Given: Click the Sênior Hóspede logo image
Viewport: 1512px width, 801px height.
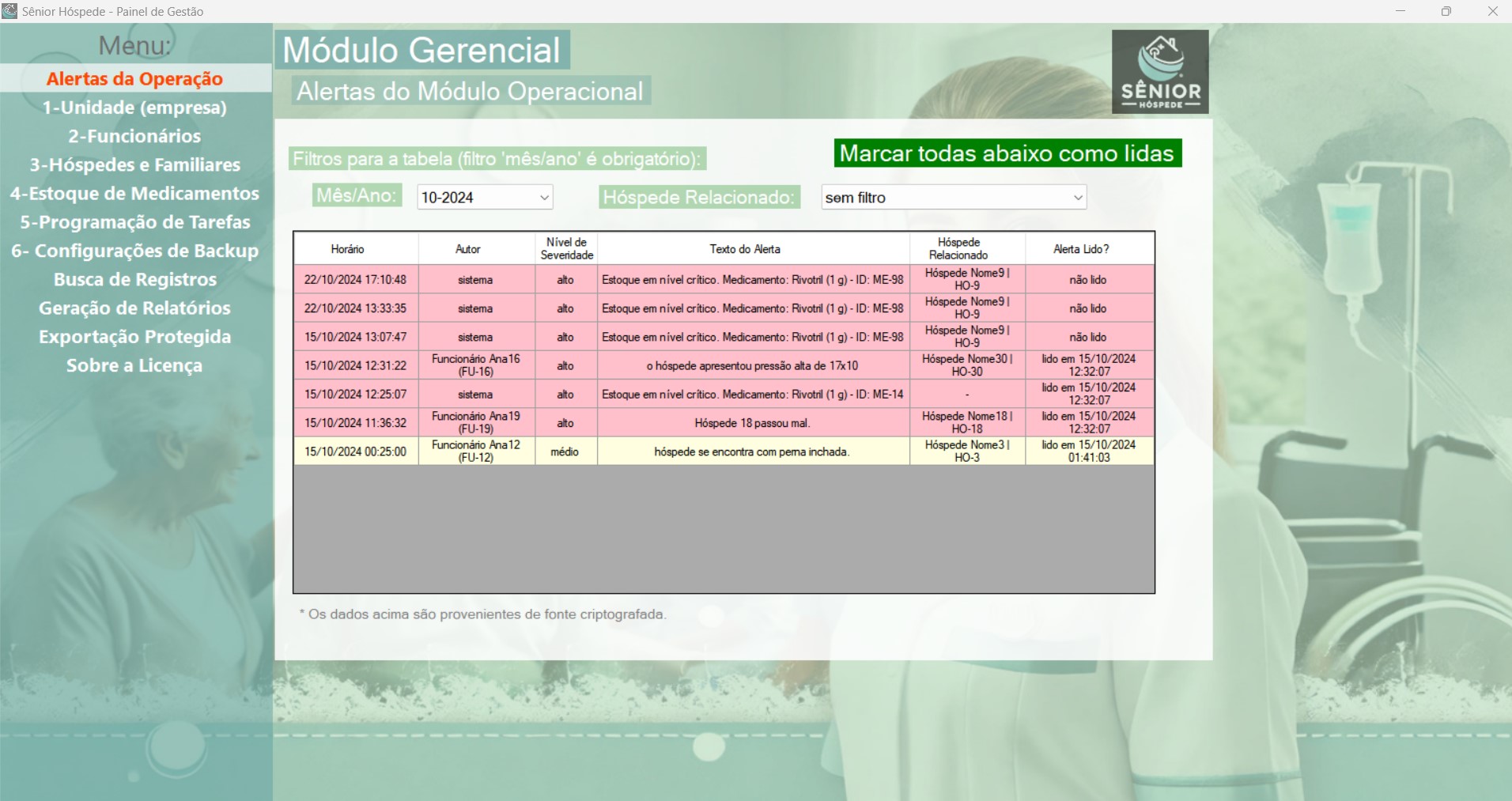Looking at the screenshot, I should [1159, 70].
